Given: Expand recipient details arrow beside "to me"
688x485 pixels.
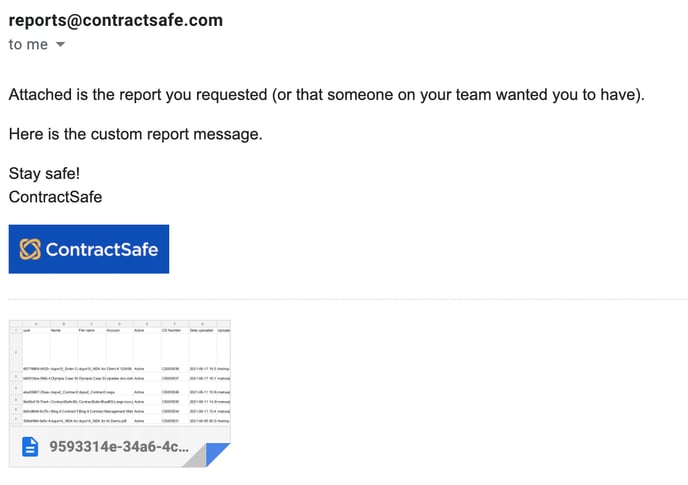Looking at the screenshot, I should pyautogui.click(x=61, y=44).
